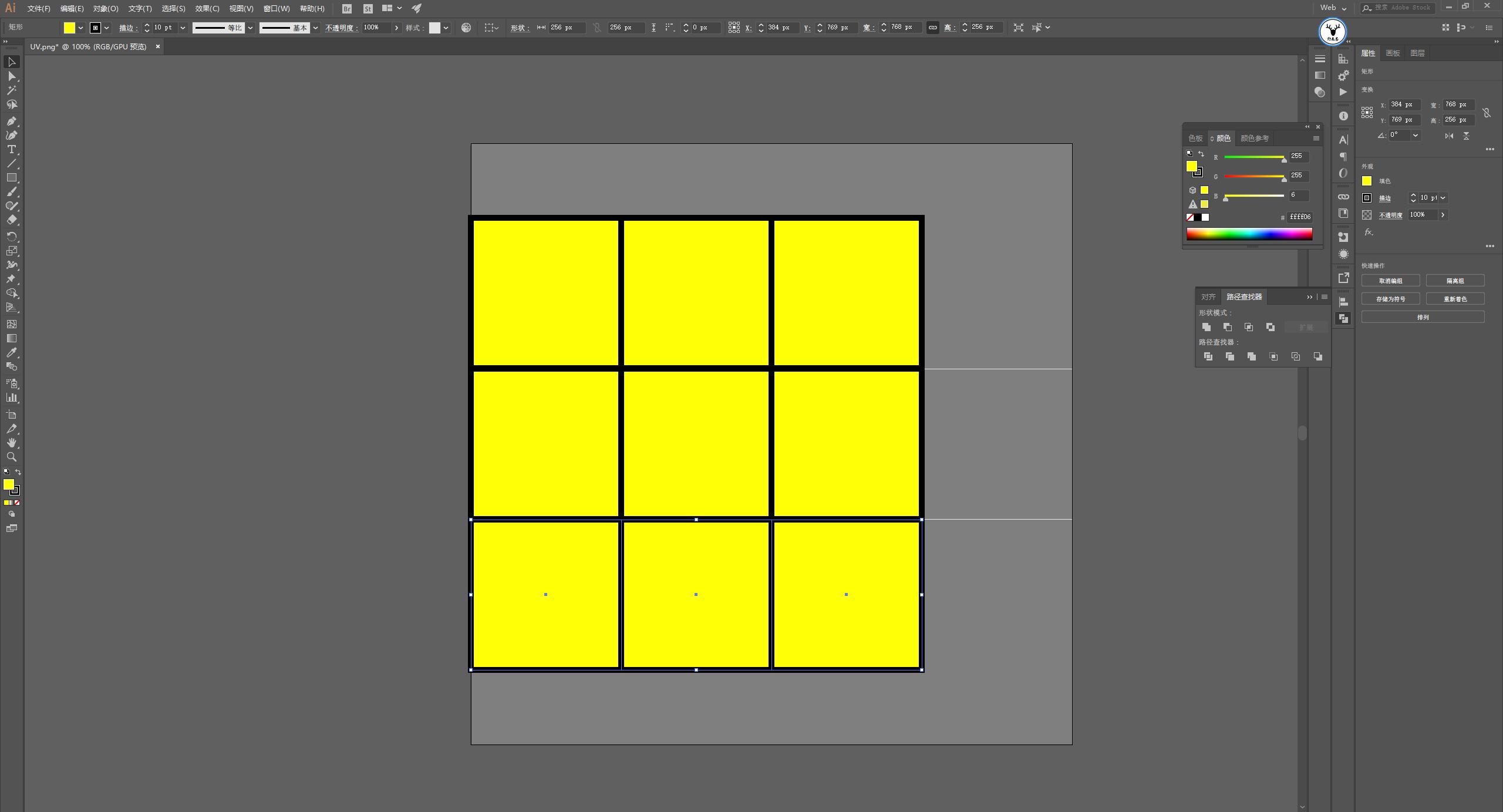Toggle constrain width and height link in control bar

pos(932,28)
